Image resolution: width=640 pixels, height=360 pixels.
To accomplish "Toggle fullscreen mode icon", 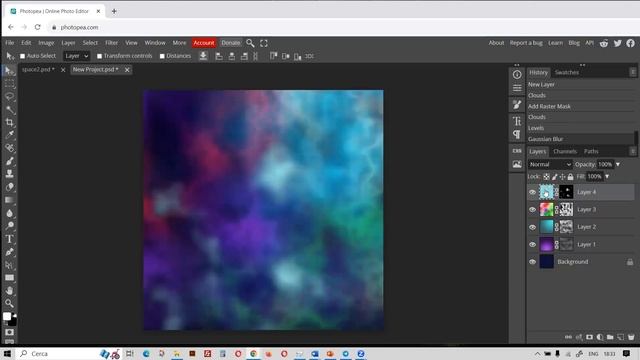I will tap(264, 43).
